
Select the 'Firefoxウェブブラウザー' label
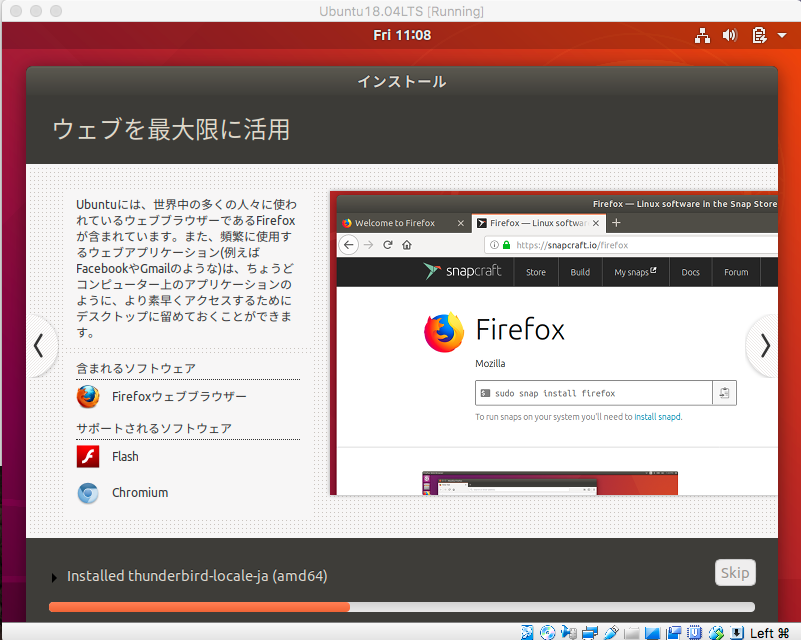179,396
